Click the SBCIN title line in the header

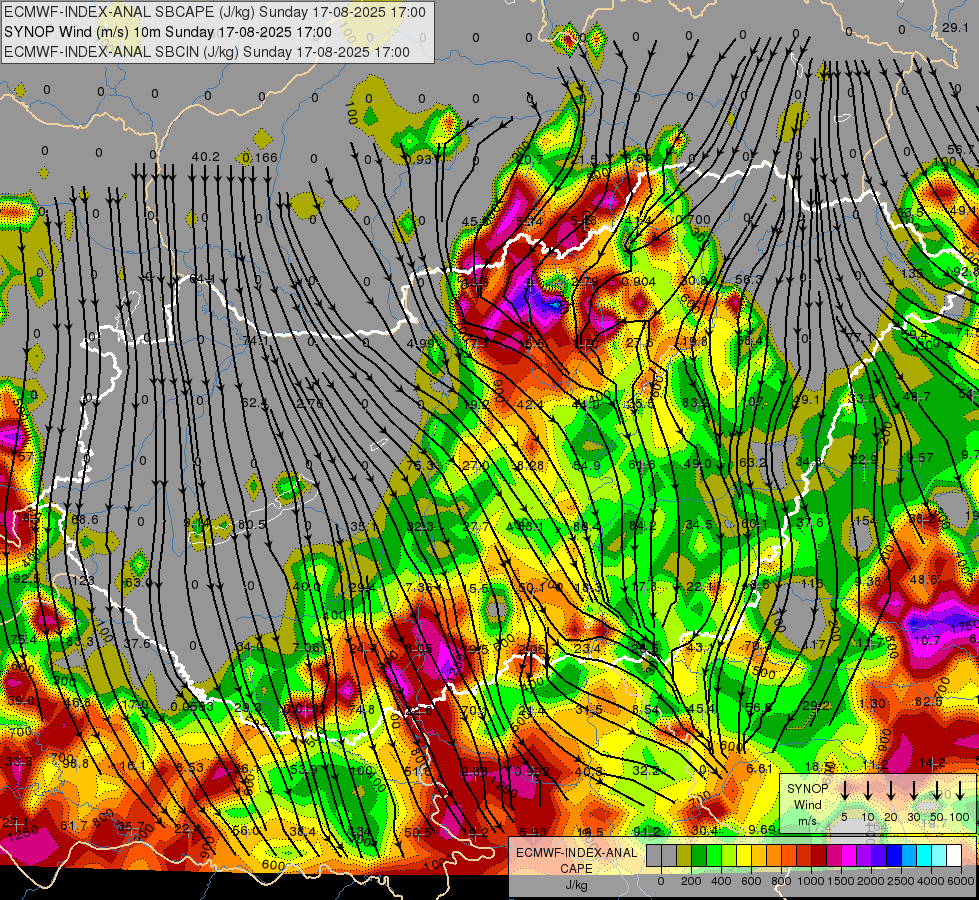pos(207,52)
